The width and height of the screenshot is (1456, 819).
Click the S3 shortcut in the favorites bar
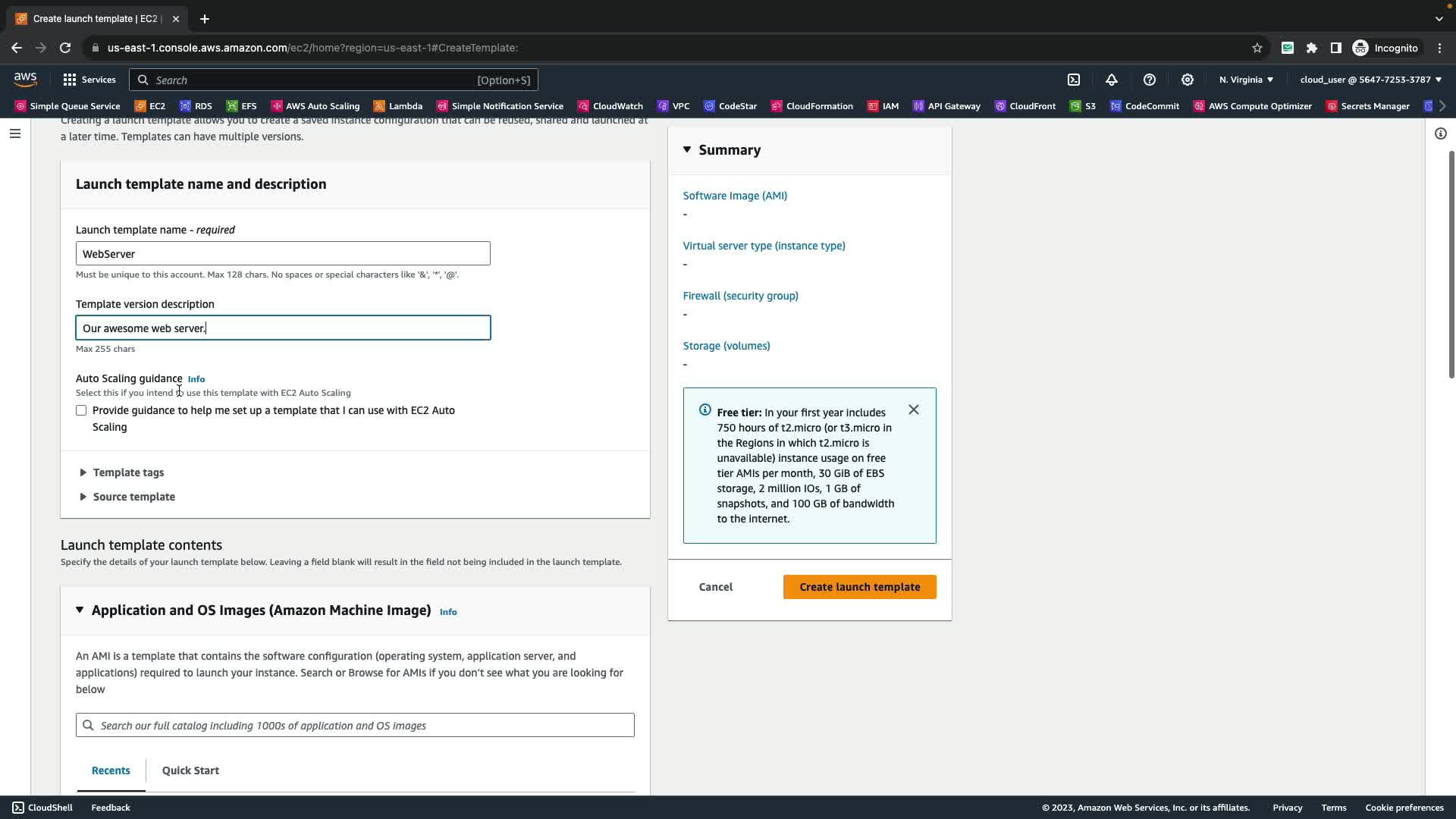(x=1083, y=106)
